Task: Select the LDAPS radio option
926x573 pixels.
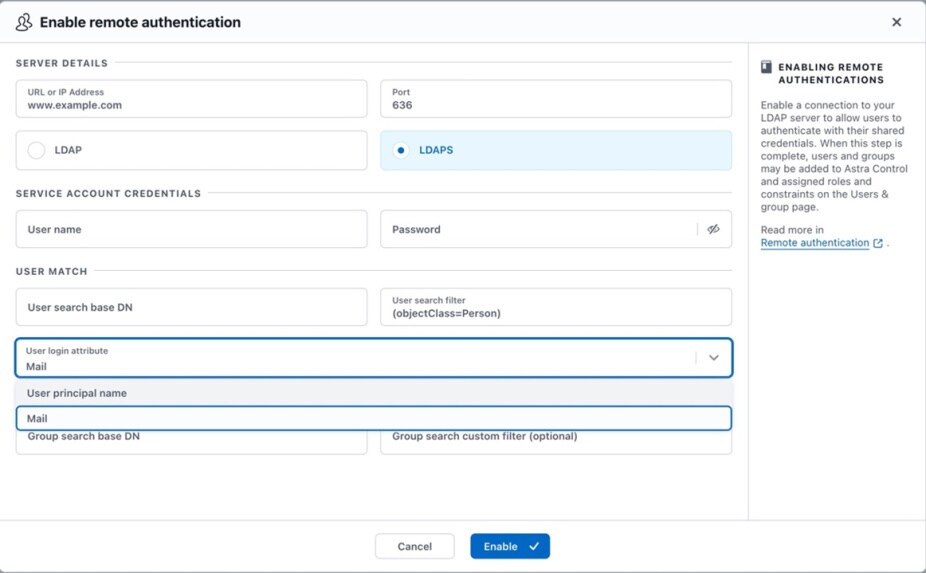Action: [401, 150]
